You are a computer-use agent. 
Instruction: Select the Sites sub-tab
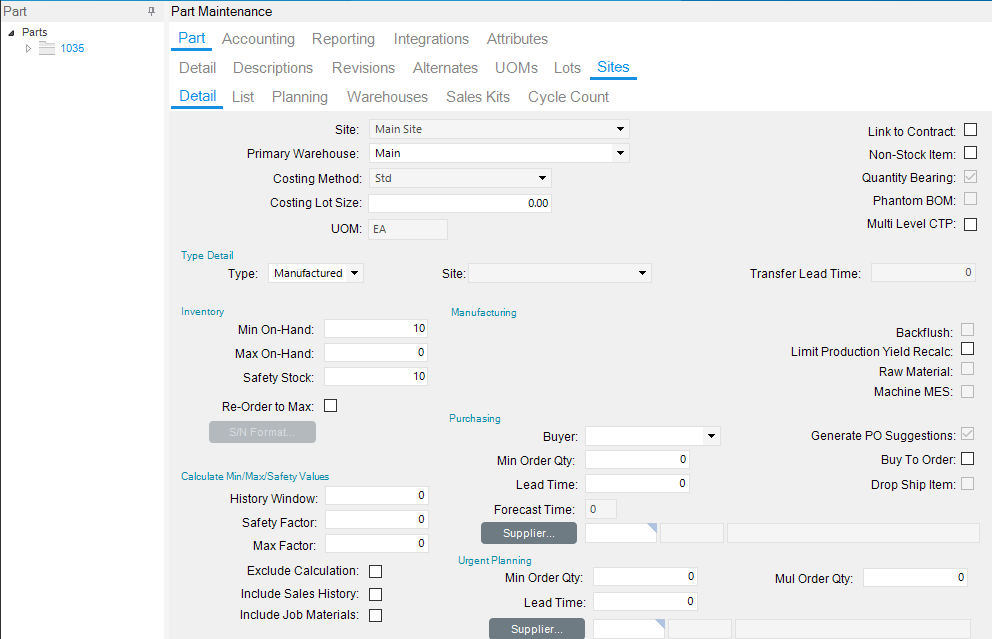(x=613, y=67)
